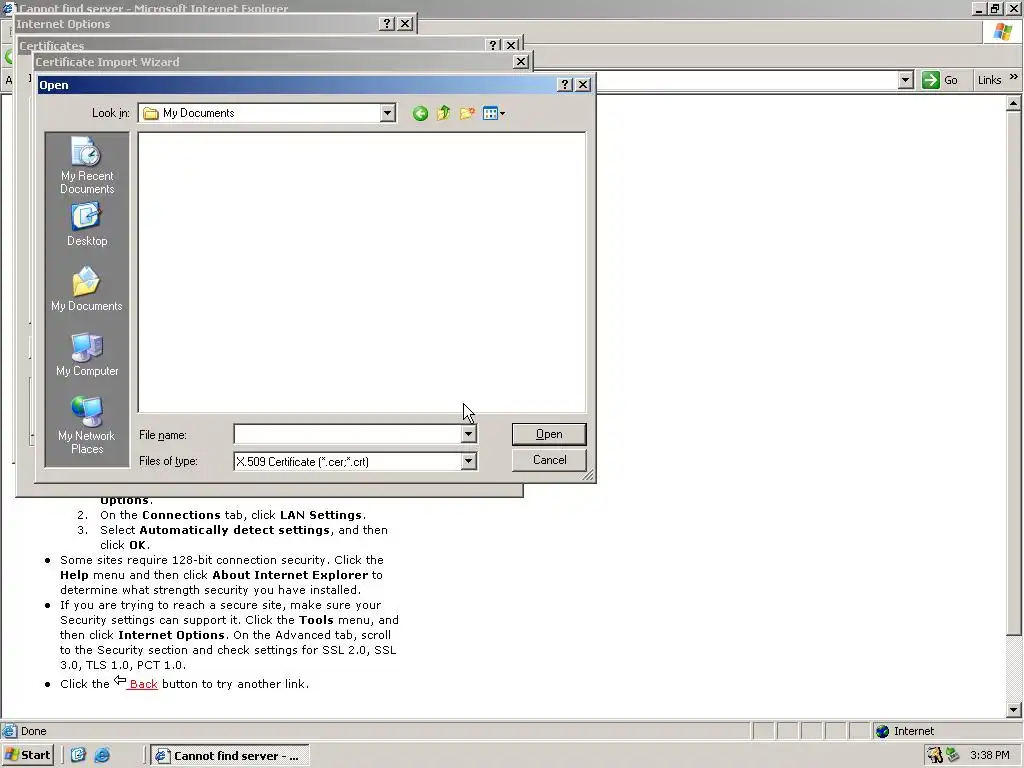Go back to last folder visited

pos(420,114)
